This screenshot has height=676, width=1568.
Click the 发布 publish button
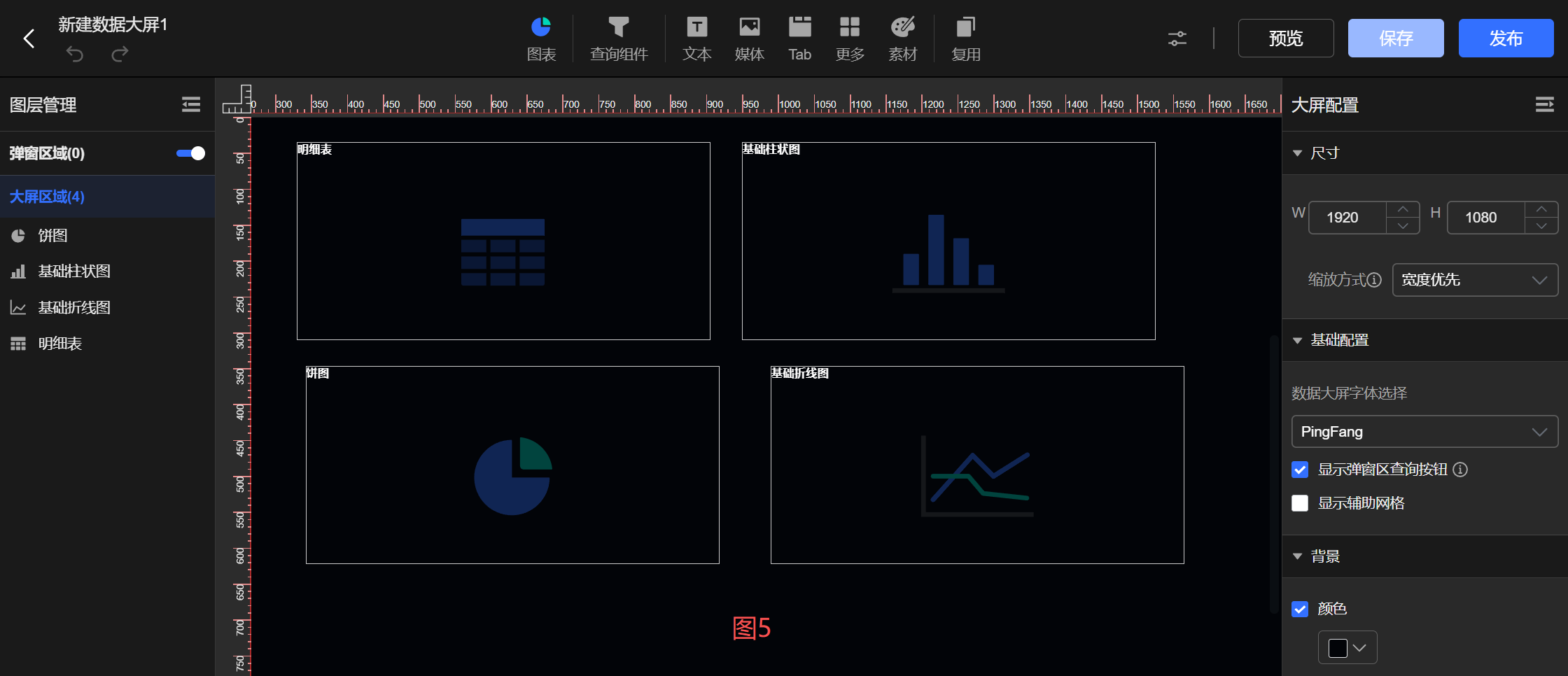[1506, 38]
